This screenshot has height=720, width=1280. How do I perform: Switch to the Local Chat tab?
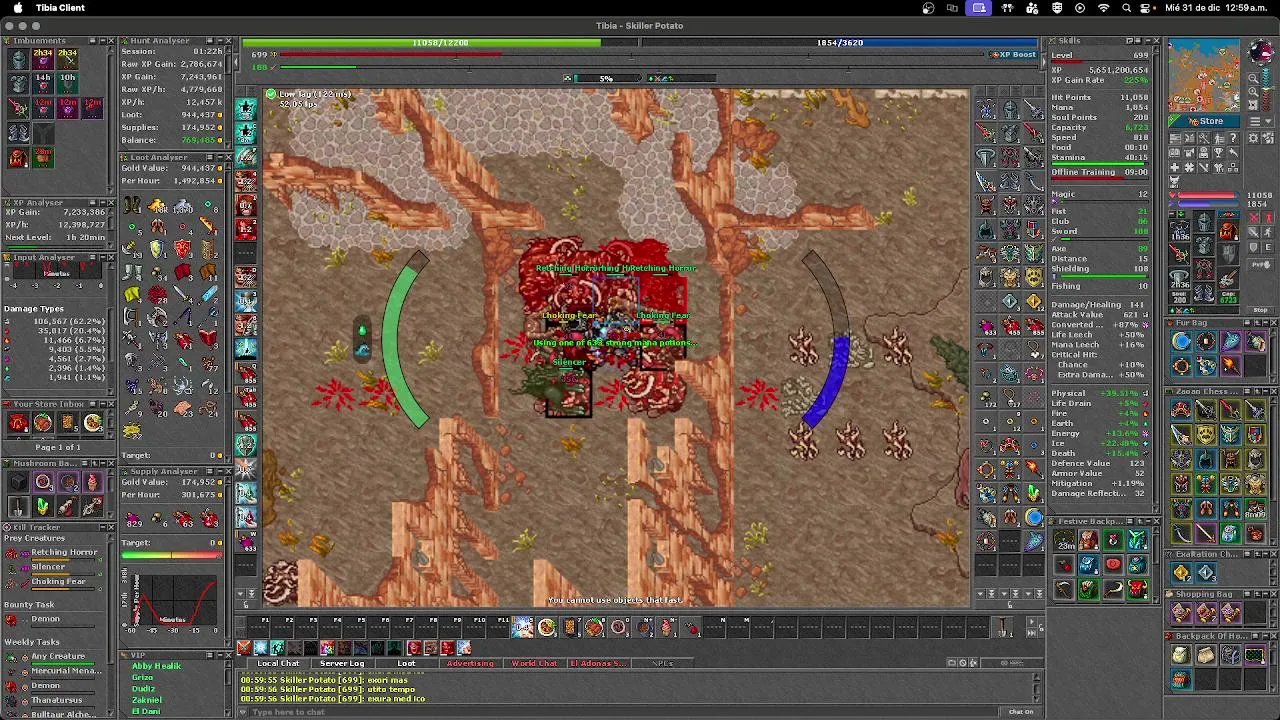(x=278, y=663)
